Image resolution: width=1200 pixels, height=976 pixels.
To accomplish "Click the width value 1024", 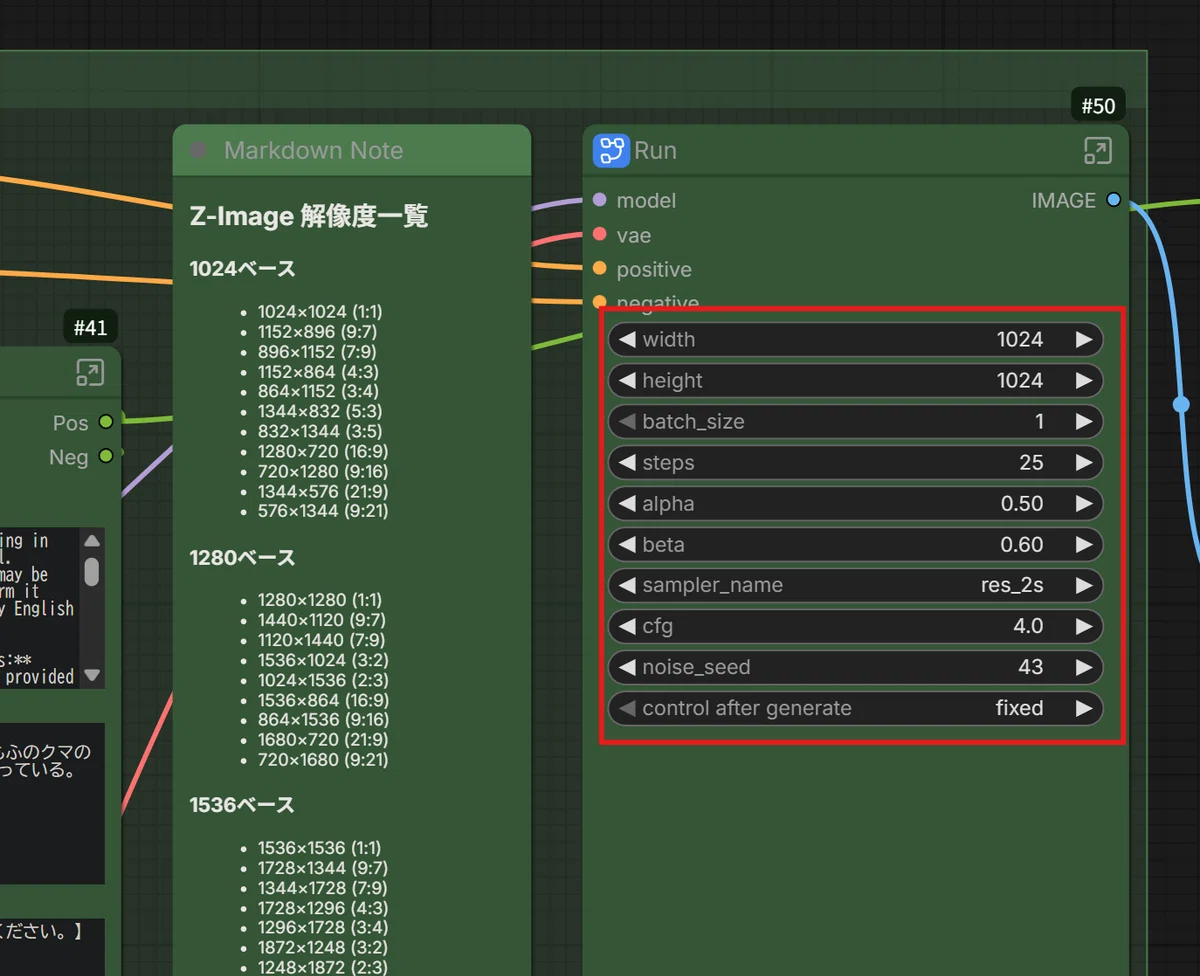I will coord(1020,339).
